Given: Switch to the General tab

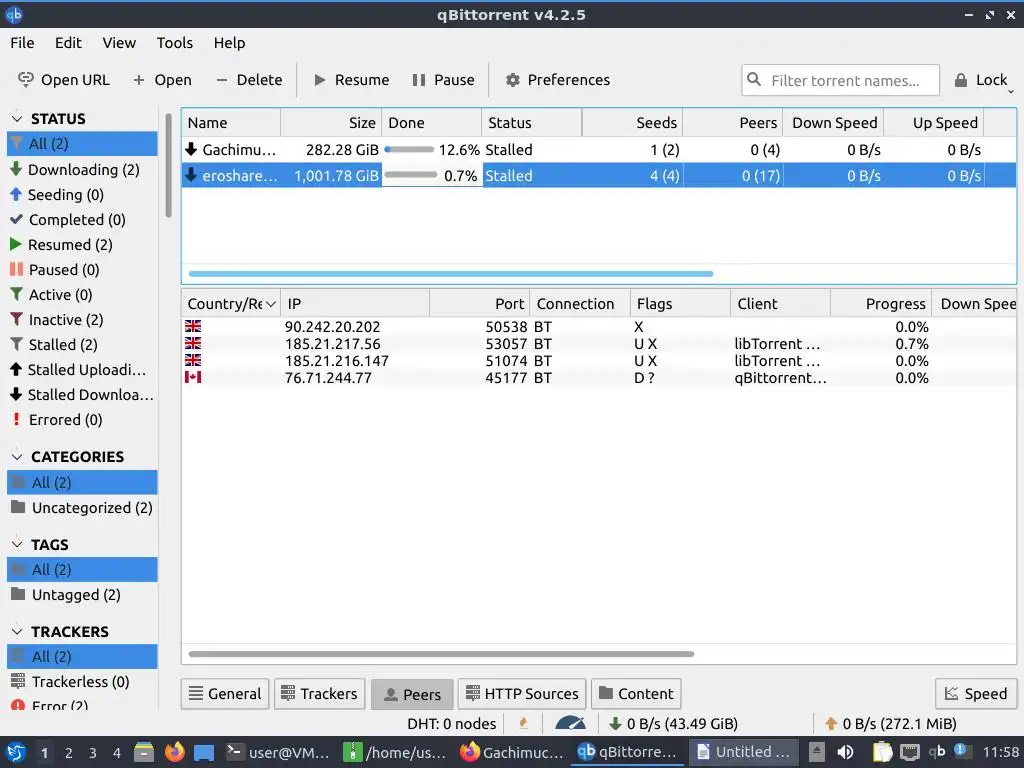Looking at the screenshot, I should [x=225, y=694].
